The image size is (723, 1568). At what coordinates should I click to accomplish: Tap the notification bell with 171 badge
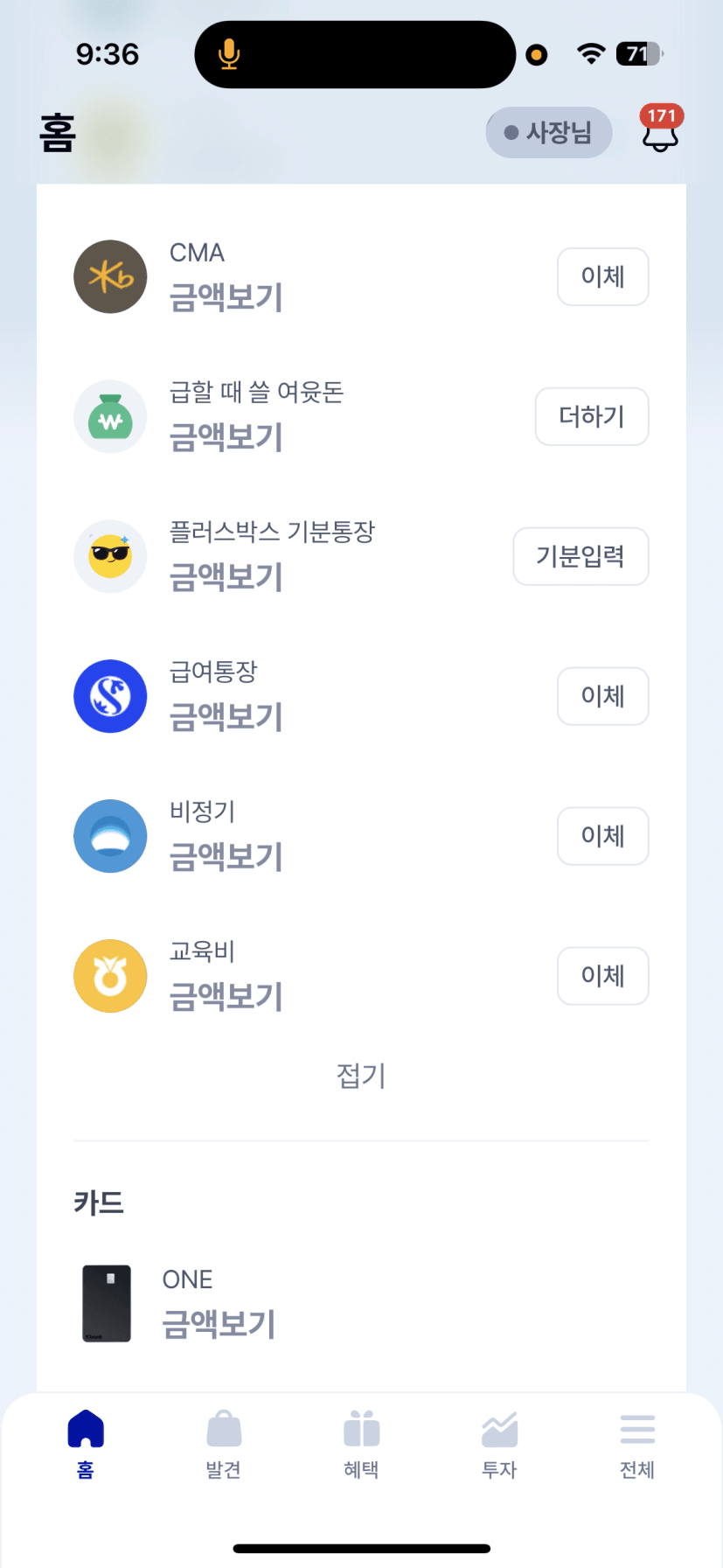(660, 133)
